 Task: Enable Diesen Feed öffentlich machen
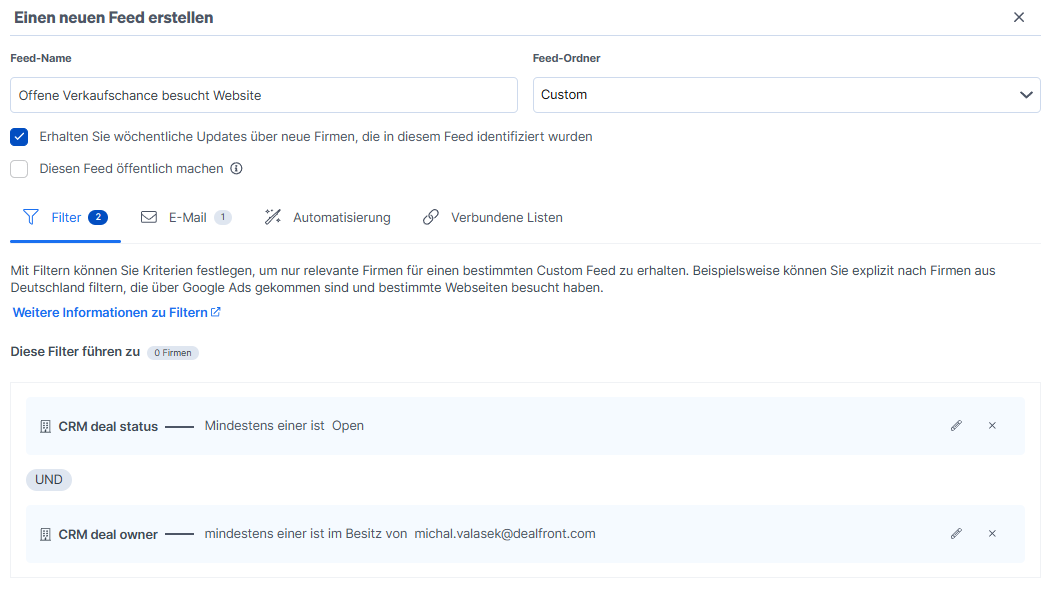[18, 169]
